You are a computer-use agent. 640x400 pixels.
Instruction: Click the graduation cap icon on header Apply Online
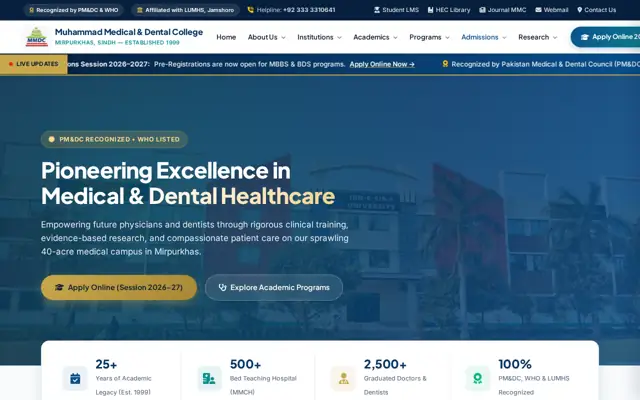584,37
